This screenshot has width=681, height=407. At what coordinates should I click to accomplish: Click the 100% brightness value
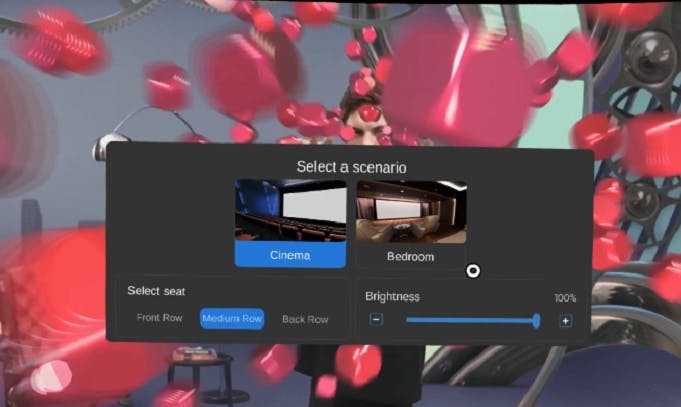pyautogui.click(x=566, y=298)
